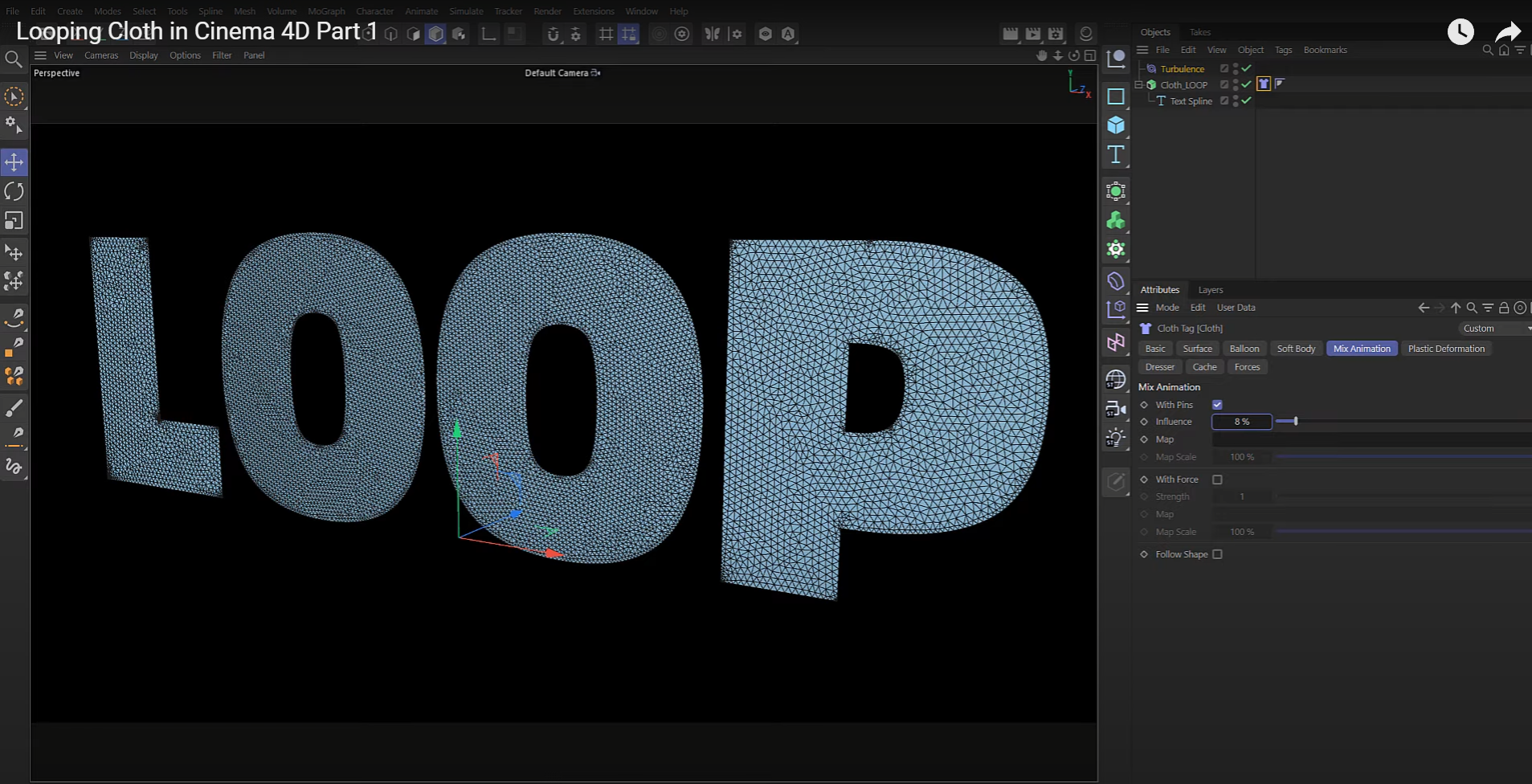Click the Influence slider handle
Image resolution: width=1532 pixels, height=784 pixels.
(x=1295, y=422)
